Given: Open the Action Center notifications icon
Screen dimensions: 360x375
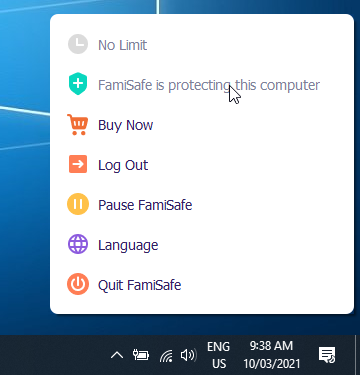Looking at the screenshot, I should [x=327, y=355].
